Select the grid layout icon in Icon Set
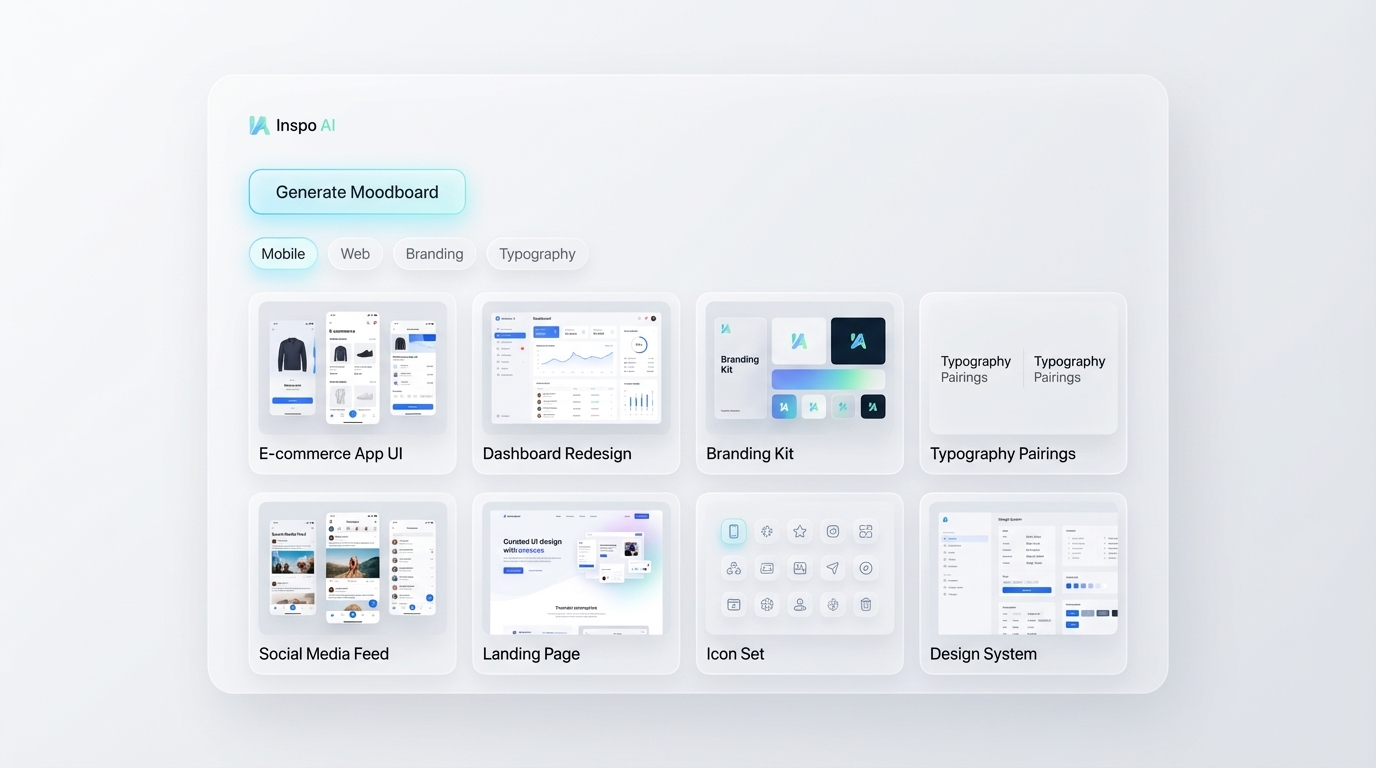This screenshot has height=768, width=1376. (865, 531)
